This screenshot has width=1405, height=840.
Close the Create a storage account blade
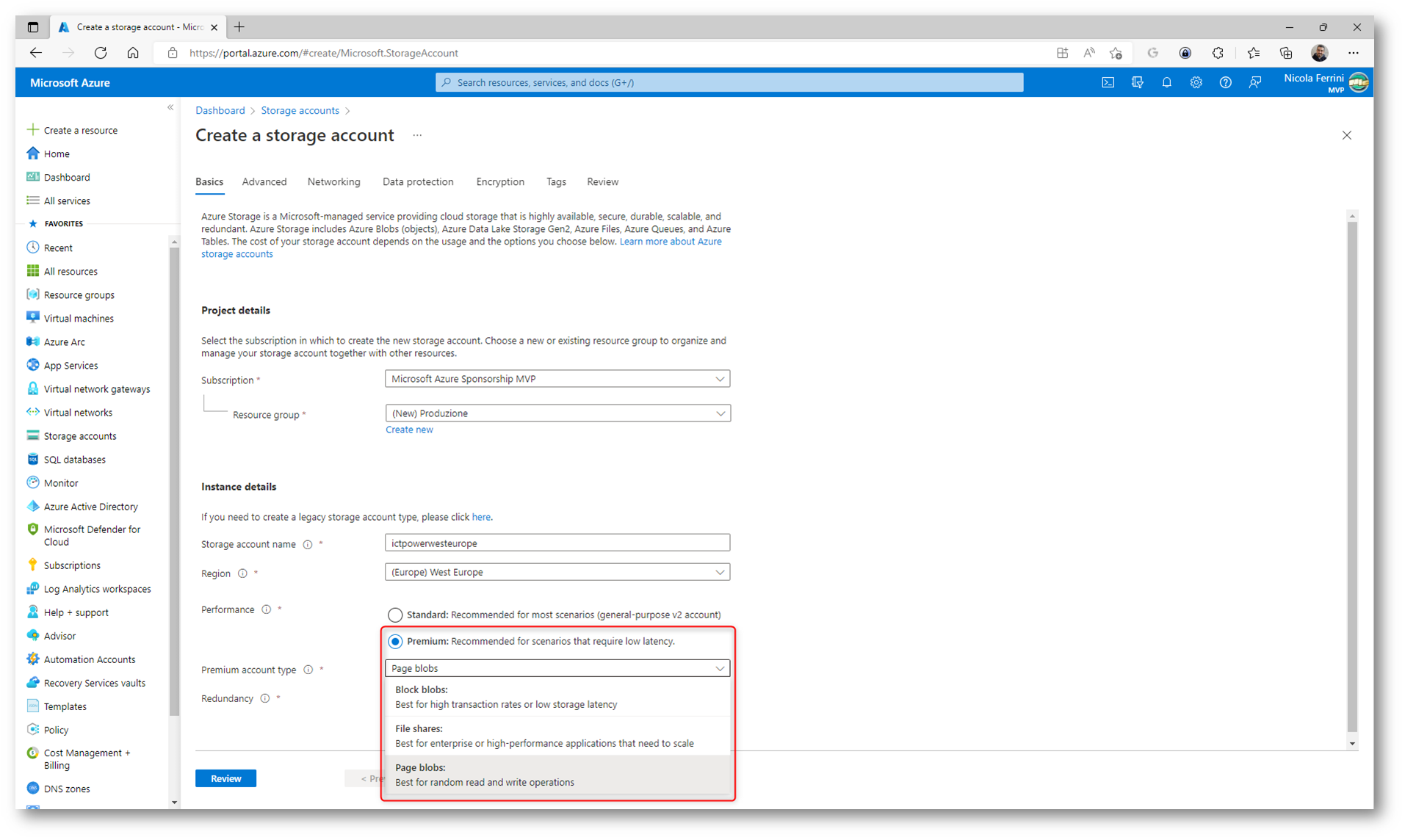coord(1346,135)
